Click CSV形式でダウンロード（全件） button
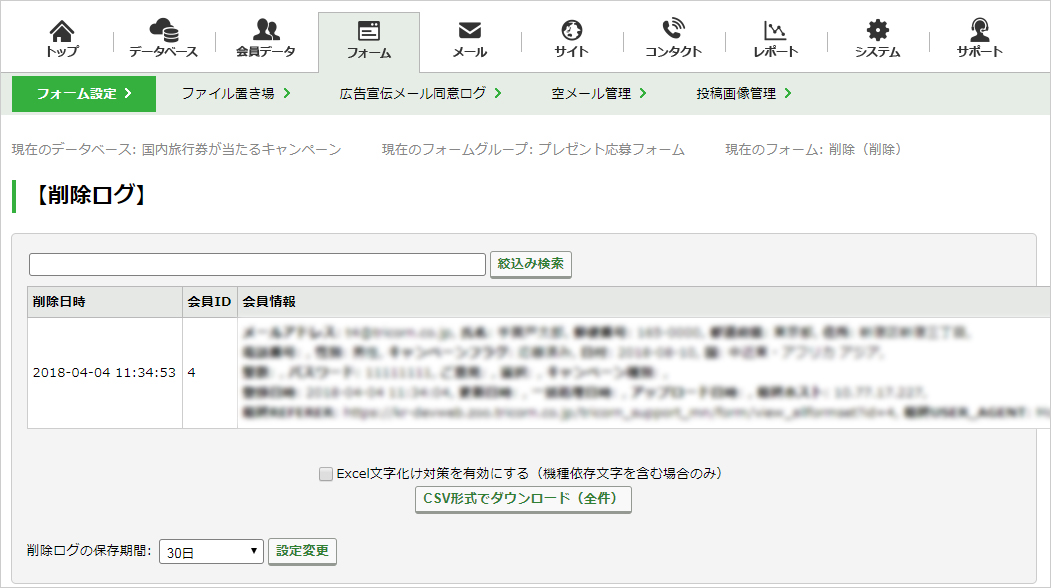Screen dimensions: 1051x588 pos(523,499)
